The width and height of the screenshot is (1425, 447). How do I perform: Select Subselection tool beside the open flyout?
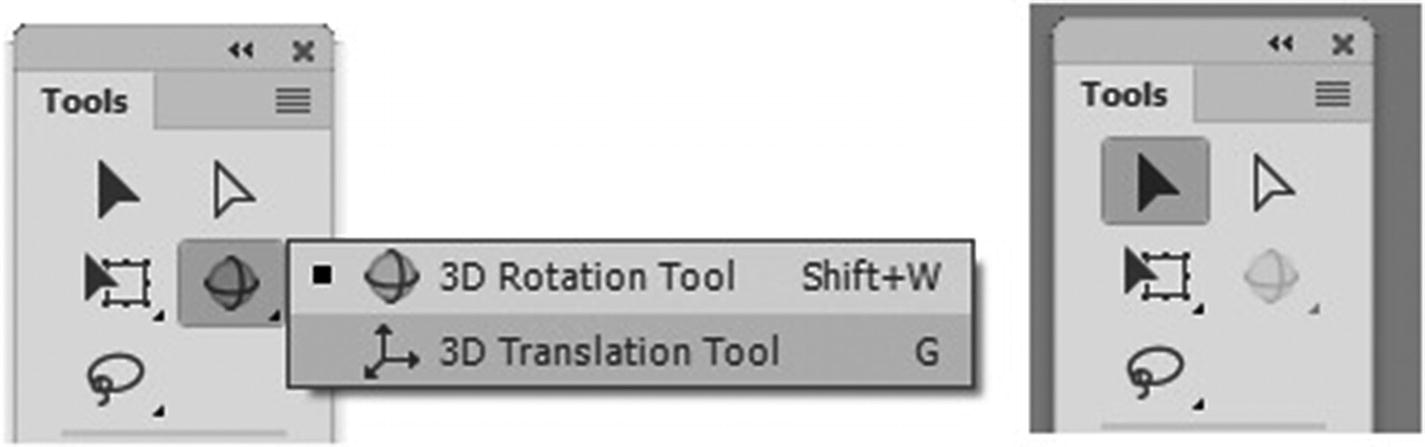click(x=234, y=190)
